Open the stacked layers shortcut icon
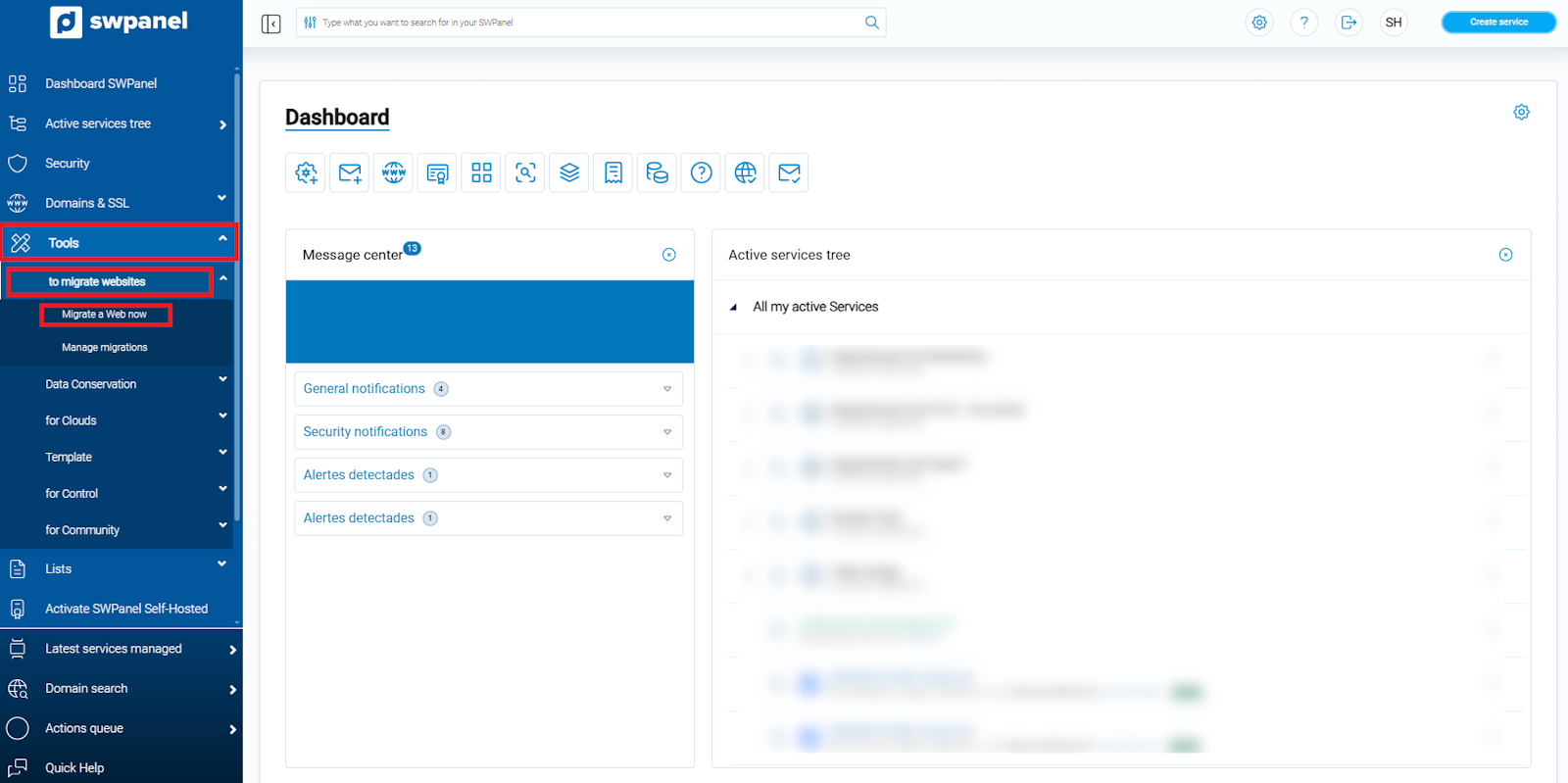The height and width of the screenshot is (783, 1568). click(569, 173)
